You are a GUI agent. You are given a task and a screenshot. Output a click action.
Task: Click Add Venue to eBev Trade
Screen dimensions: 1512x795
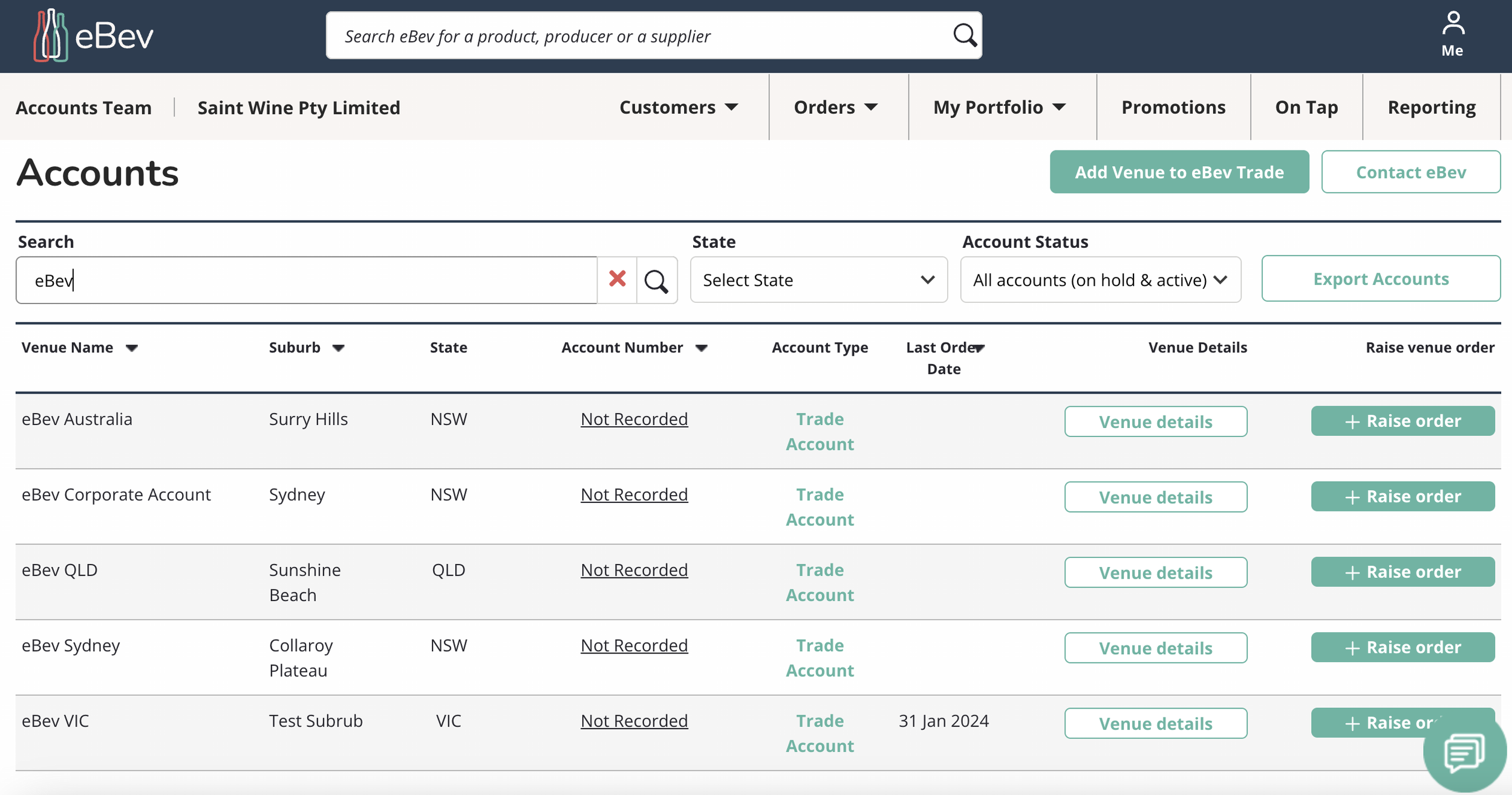(x=1179, y=172)
